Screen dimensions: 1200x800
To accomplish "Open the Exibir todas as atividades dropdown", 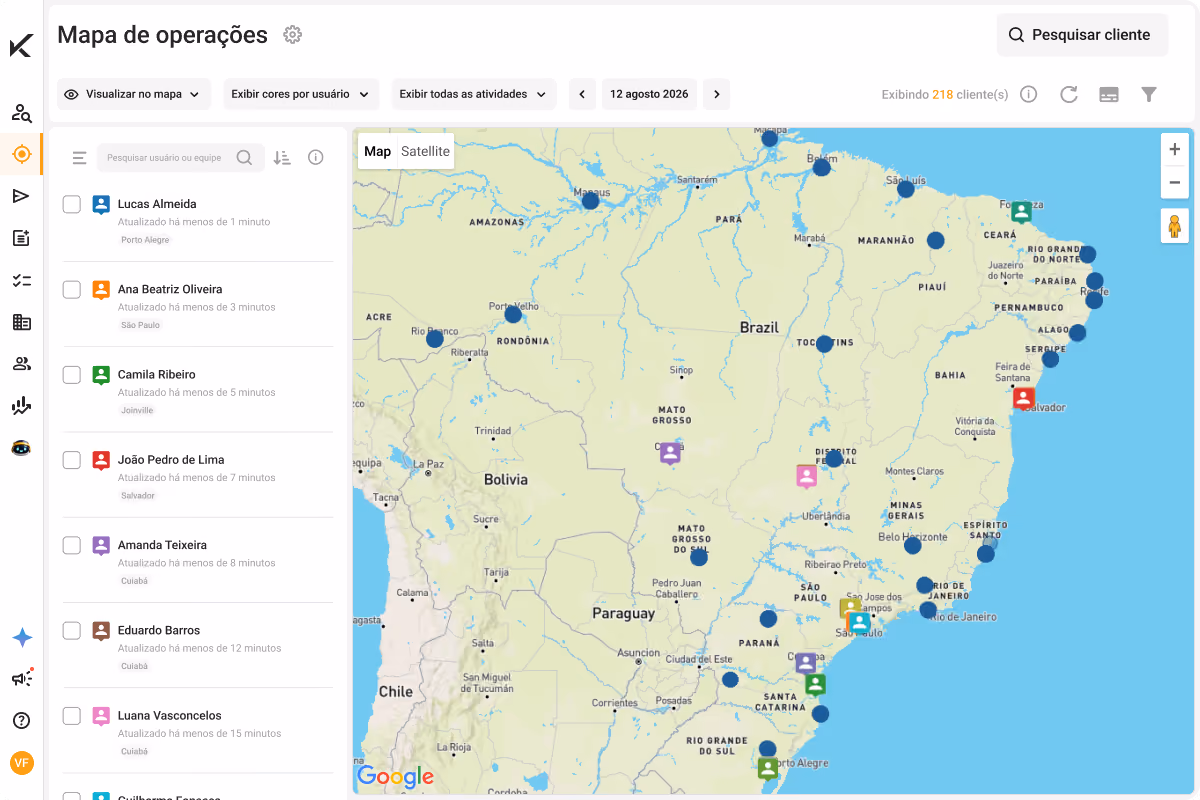I will click(473, 94).
